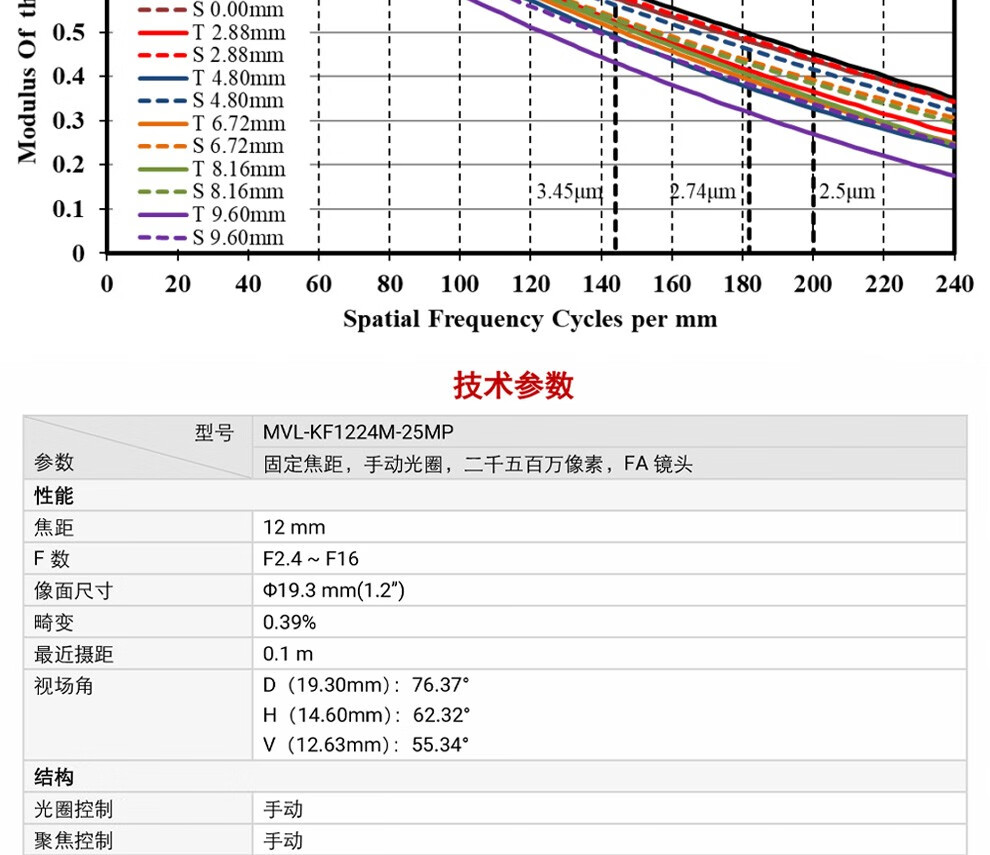Click the '结构' section header
The height and width of the screenshot is (855, 990).
pyautogui.click(x=54, y=777)
